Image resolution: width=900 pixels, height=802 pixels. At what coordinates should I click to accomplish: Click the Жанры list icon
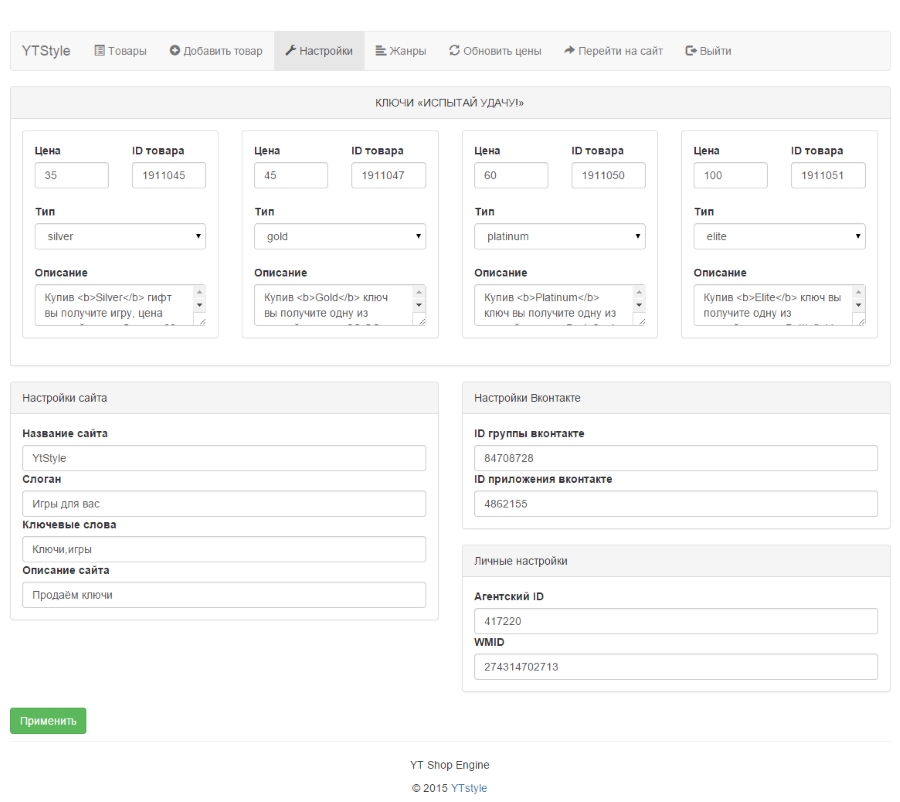[x=381, y=51]
